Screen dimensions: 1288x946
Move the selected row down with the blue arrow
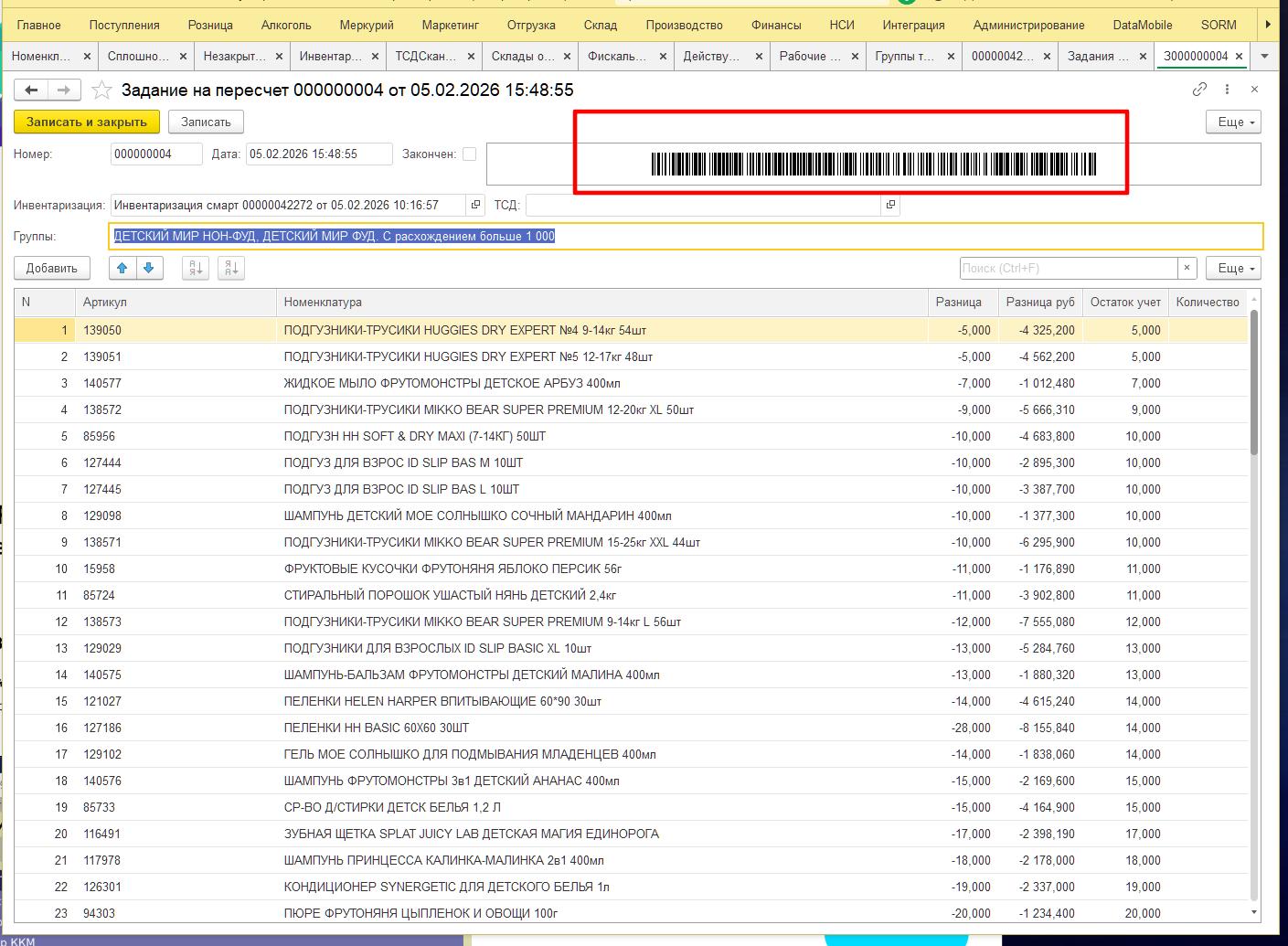click(148, 268)
